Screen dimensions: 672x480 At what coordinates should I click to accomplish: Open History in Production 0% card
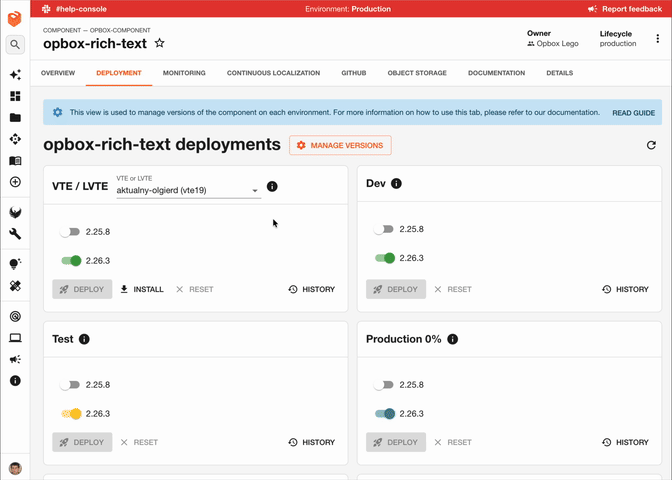pos(625,442)
